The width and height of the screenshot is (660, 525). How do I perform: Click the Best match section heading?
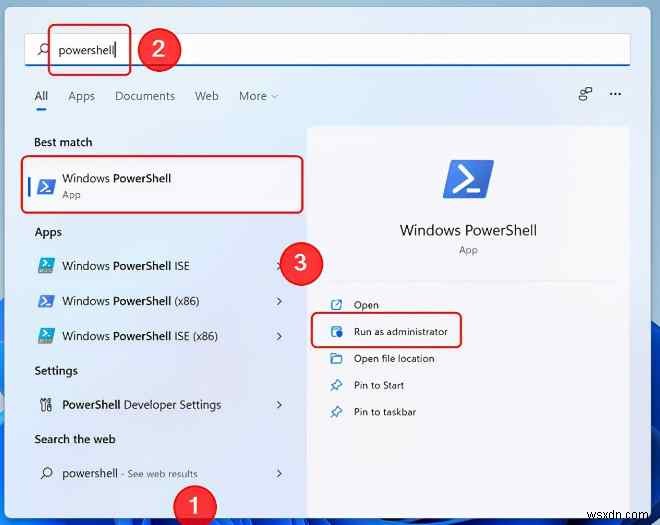point(63,142)
